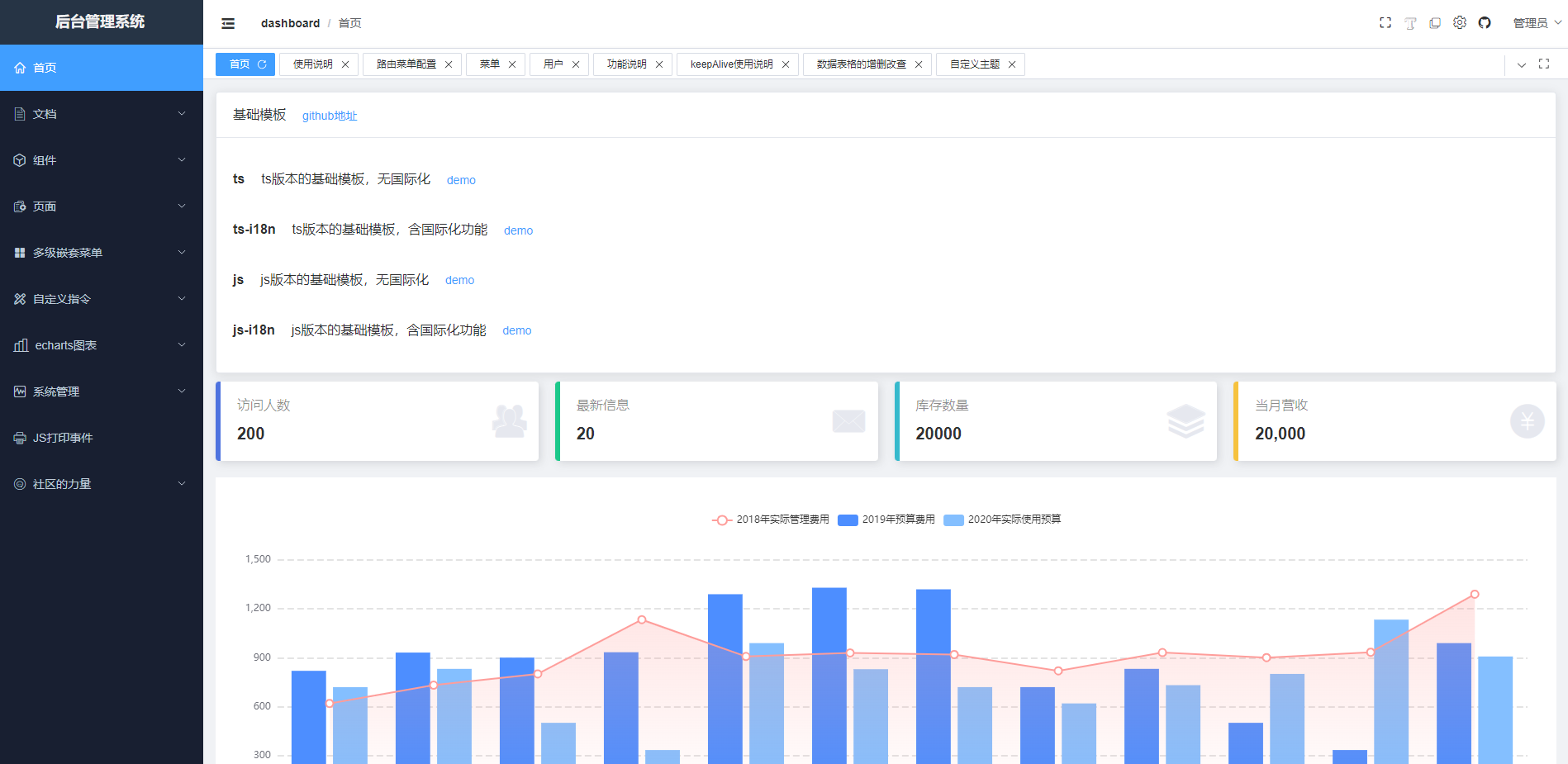The image size is (1568, 764).
Task: Expand the 页面 submenu arrow
Action: click(182, 206)
